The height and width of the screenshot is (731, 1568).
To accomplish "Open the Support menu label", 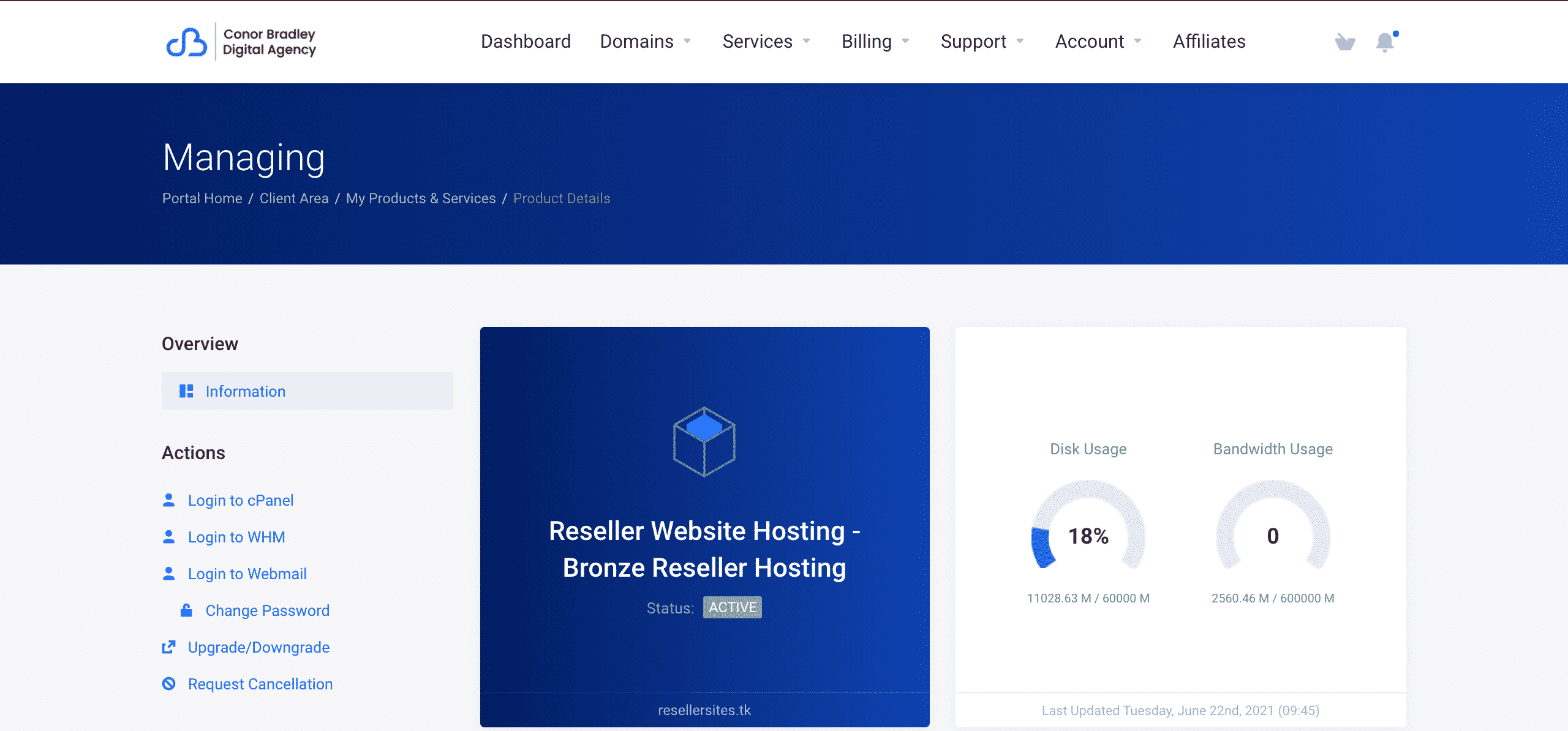I will coord(973,41).
